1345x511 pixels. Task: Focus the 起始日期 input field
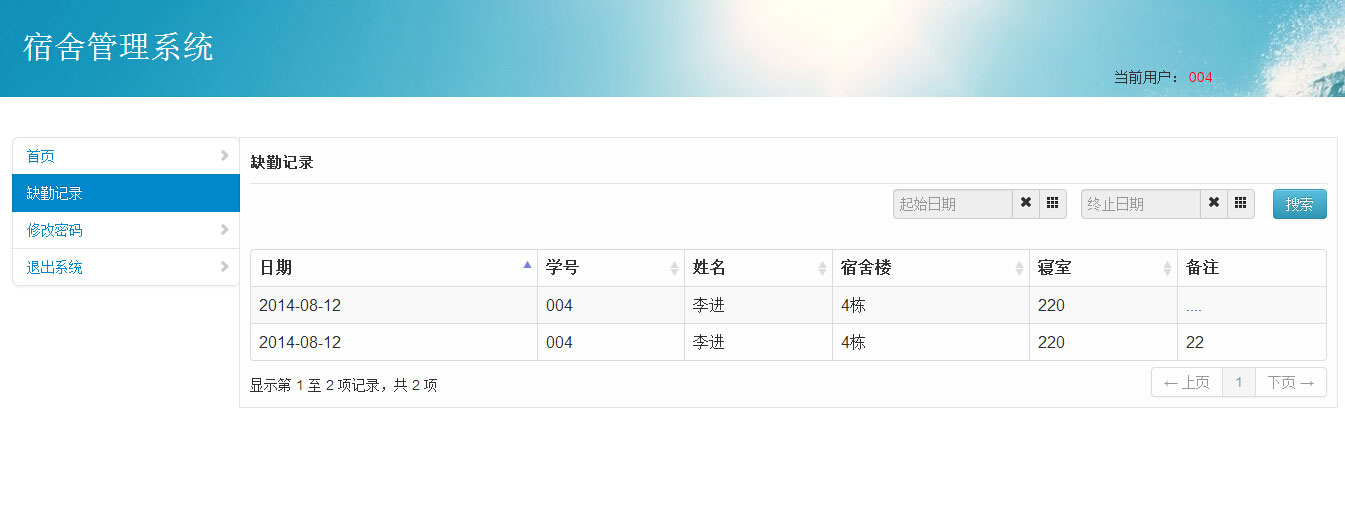953,204
